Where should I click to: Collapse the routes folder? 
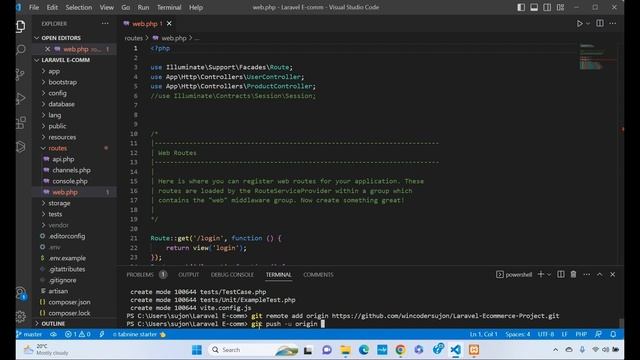(x=57, y=148)
